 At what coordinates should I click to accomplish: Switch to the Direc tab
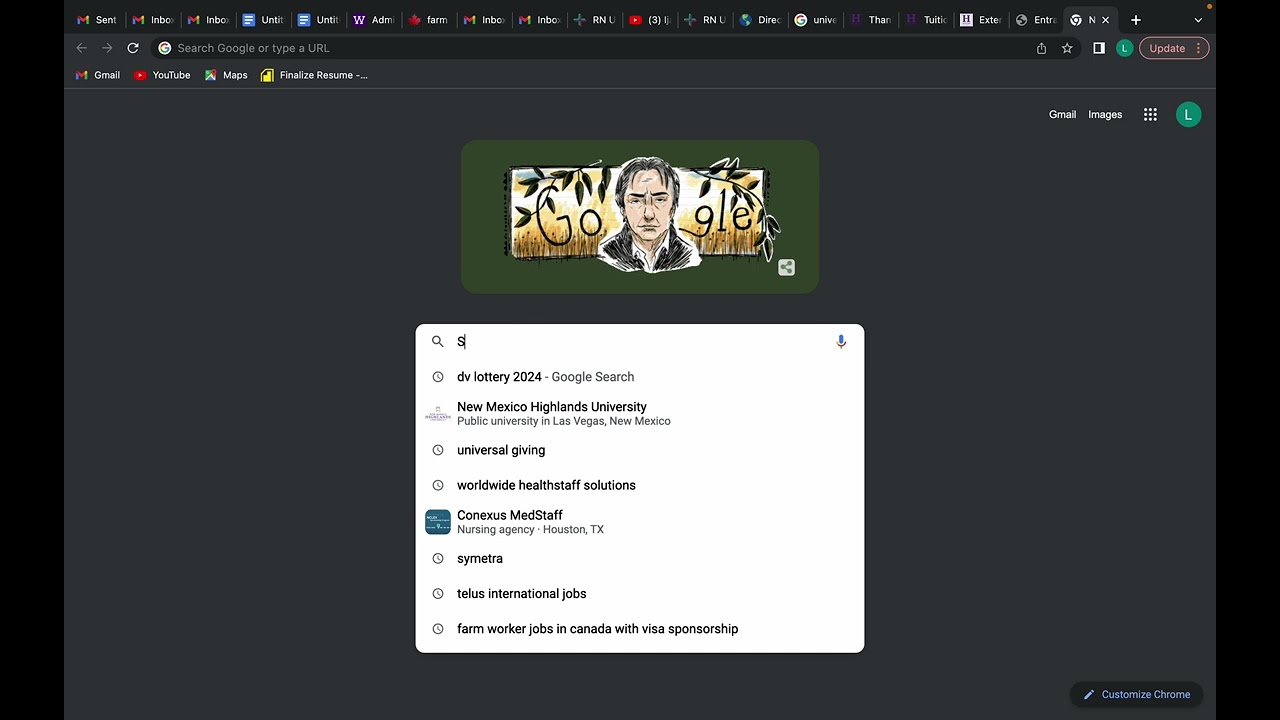click(x=760, y=20)
